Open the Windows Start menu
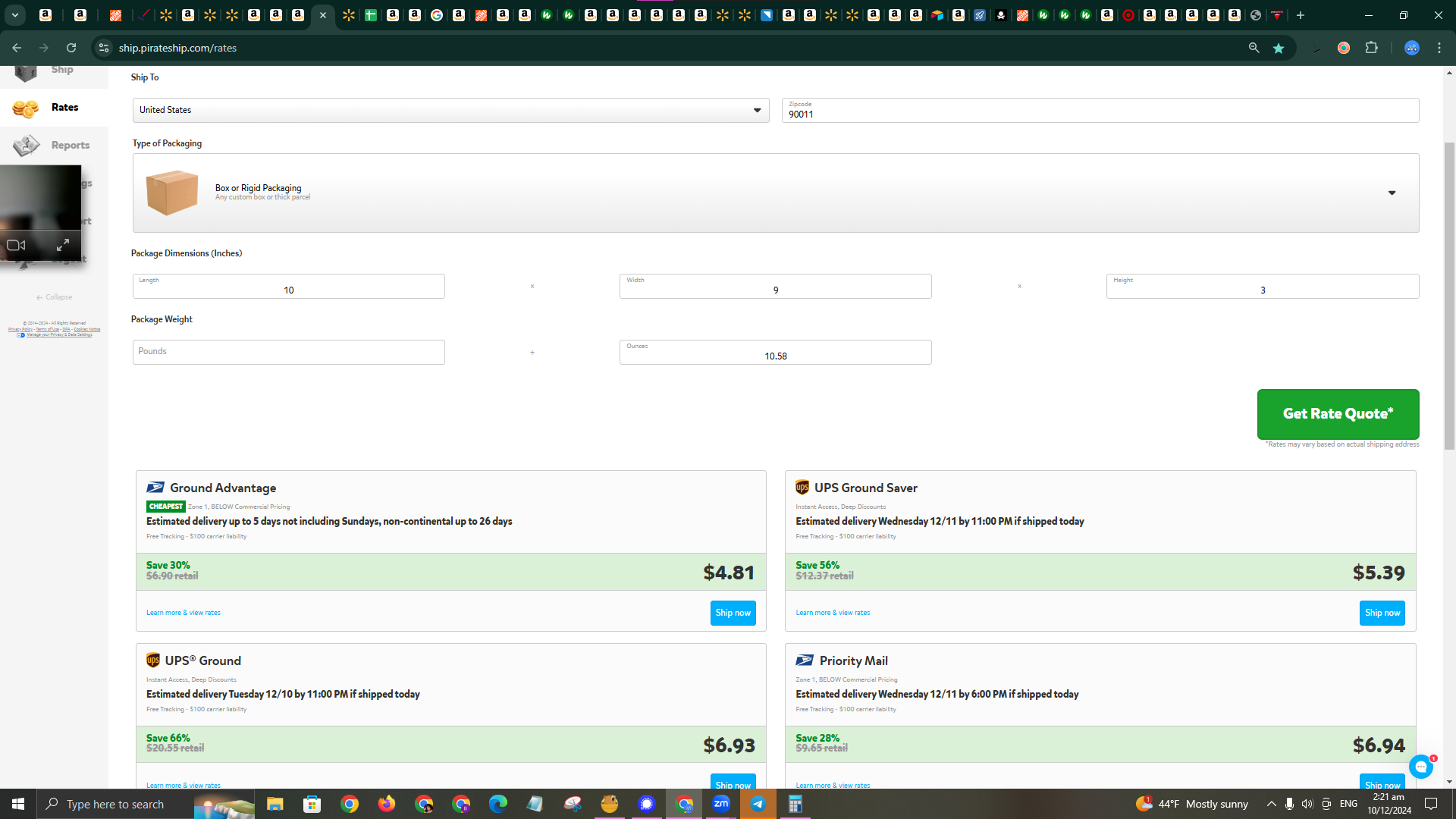 tap(18, 804)
